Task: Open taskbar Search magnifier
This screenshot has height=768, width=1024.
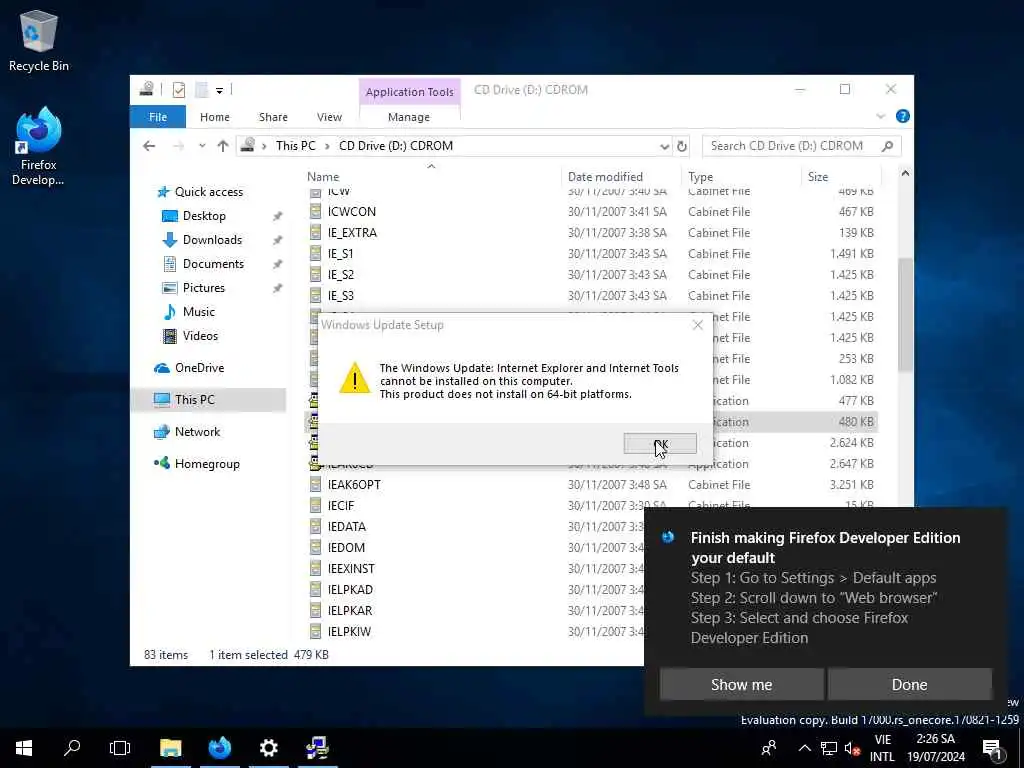Action: [72, 748]
